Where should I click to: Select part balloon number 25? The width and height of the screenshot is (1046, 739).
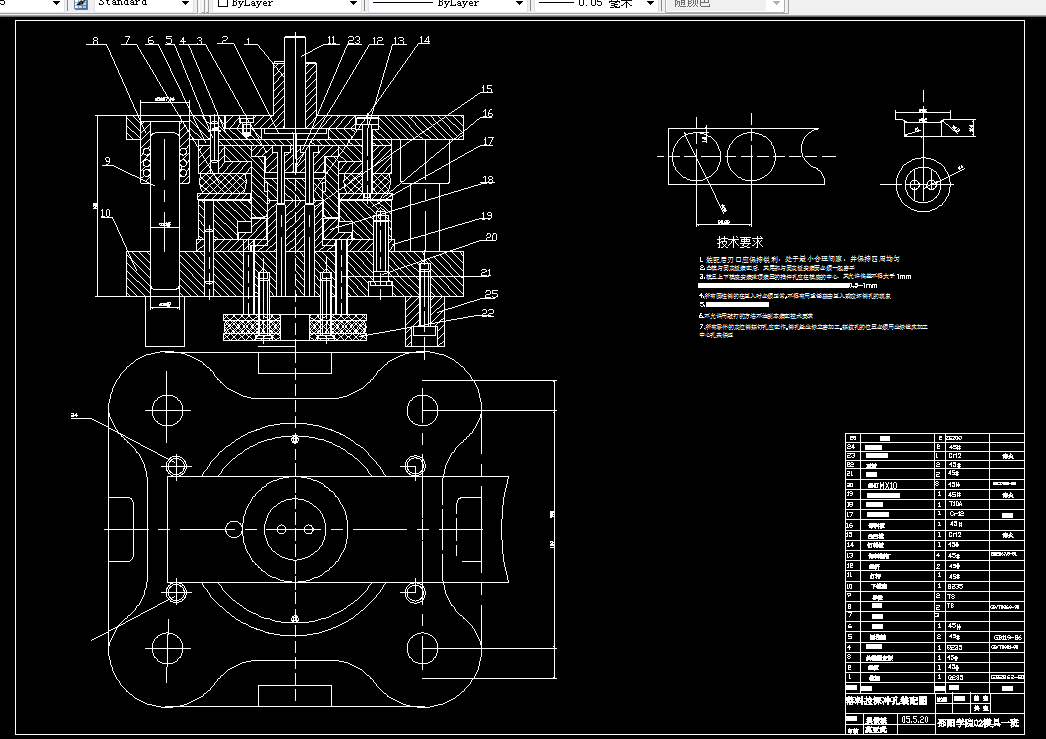(491, 294)
